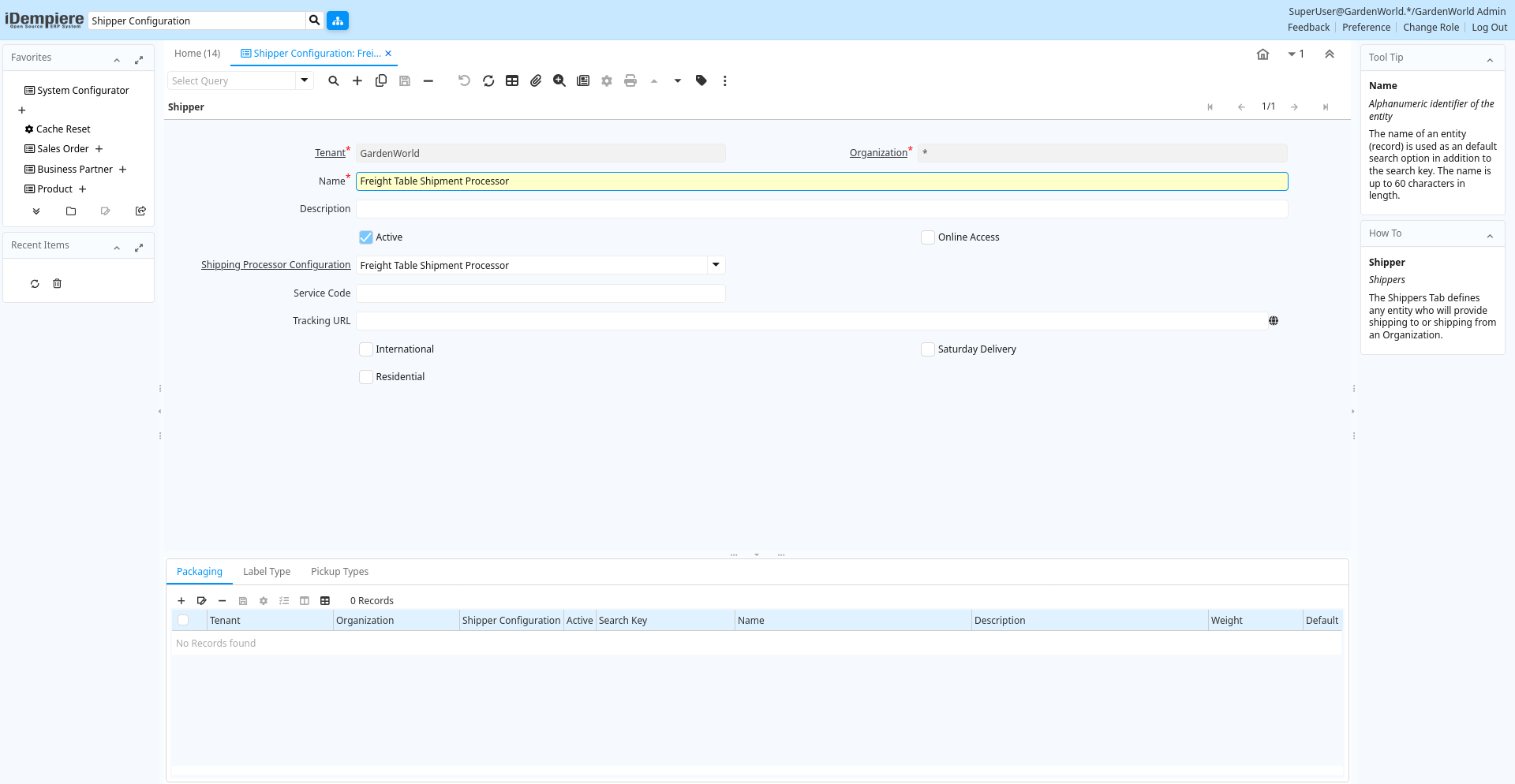Enable the International checkbox
This screenshot has height=784, width=1515.
pyautogui.click(x=366, y=349)
